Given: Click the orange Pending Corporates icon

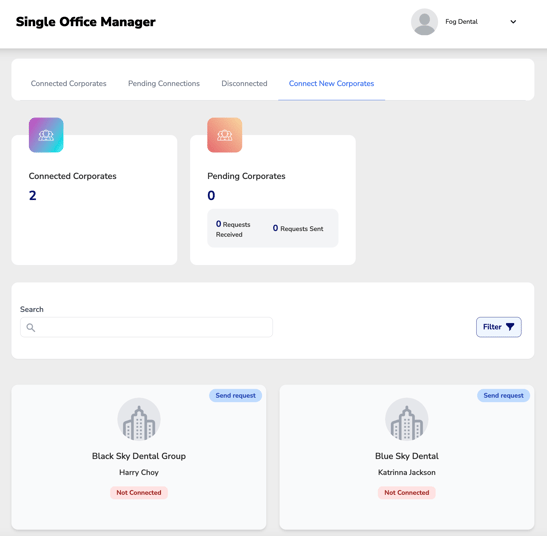Looking at the screenshot, I should 225,135.
